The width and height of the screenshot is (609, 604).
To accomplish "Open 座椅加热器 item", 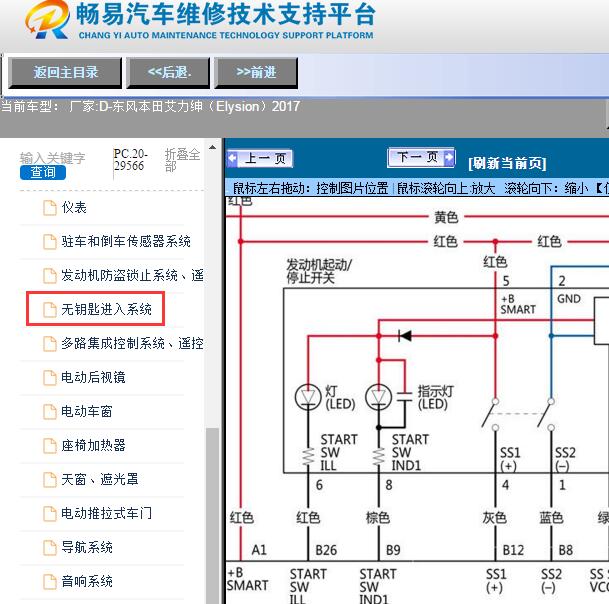I will coord(93,446).
